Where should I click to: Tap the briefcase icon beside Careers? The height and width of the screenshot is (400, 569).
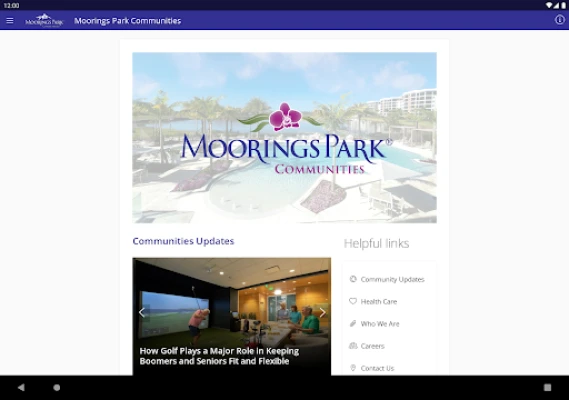(353, 346)
